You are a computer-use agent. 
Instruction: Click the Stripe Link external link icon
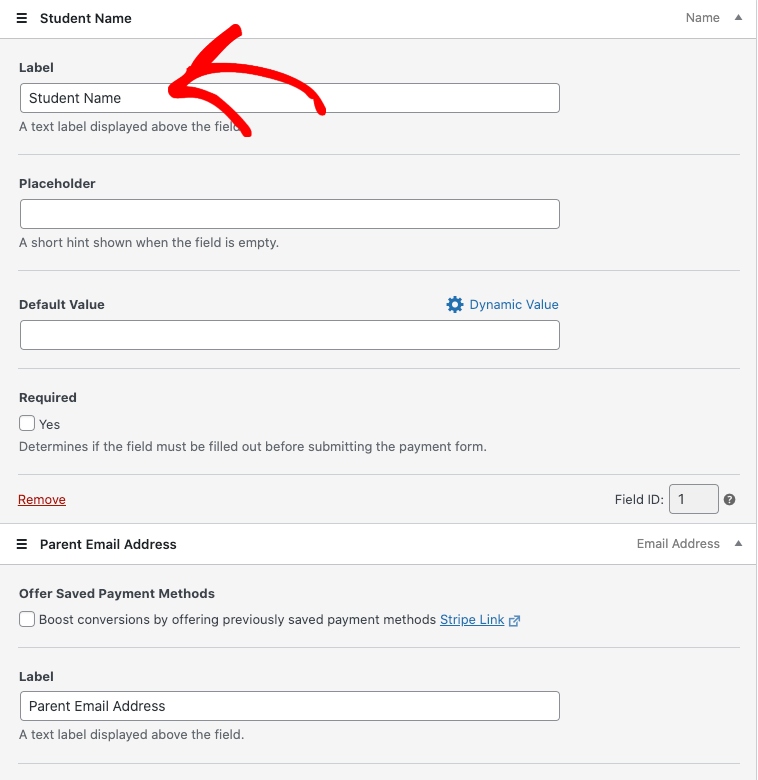point(515,620)
